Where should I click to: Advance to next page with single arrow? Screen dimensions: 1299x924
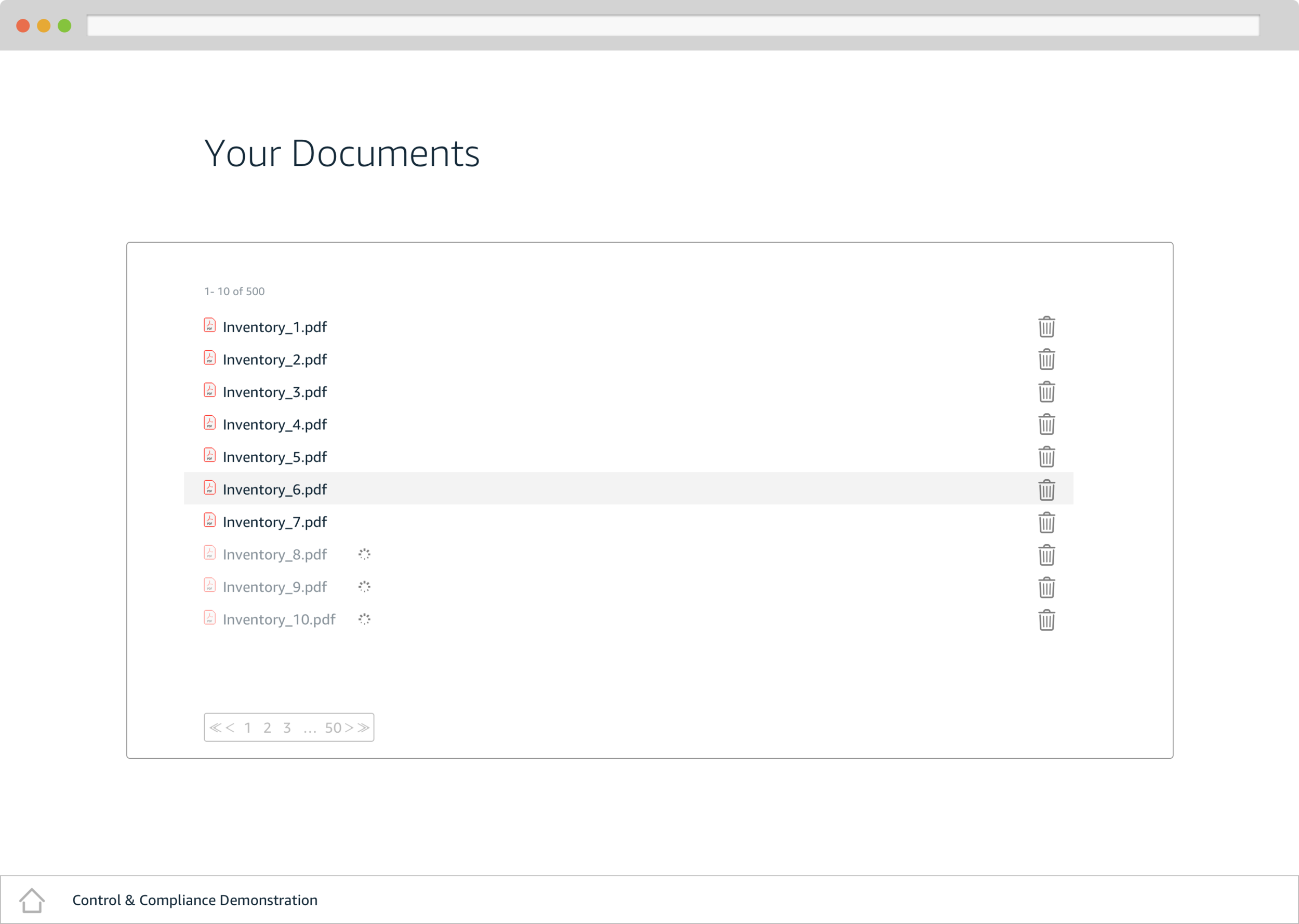[x=349, y=728]
